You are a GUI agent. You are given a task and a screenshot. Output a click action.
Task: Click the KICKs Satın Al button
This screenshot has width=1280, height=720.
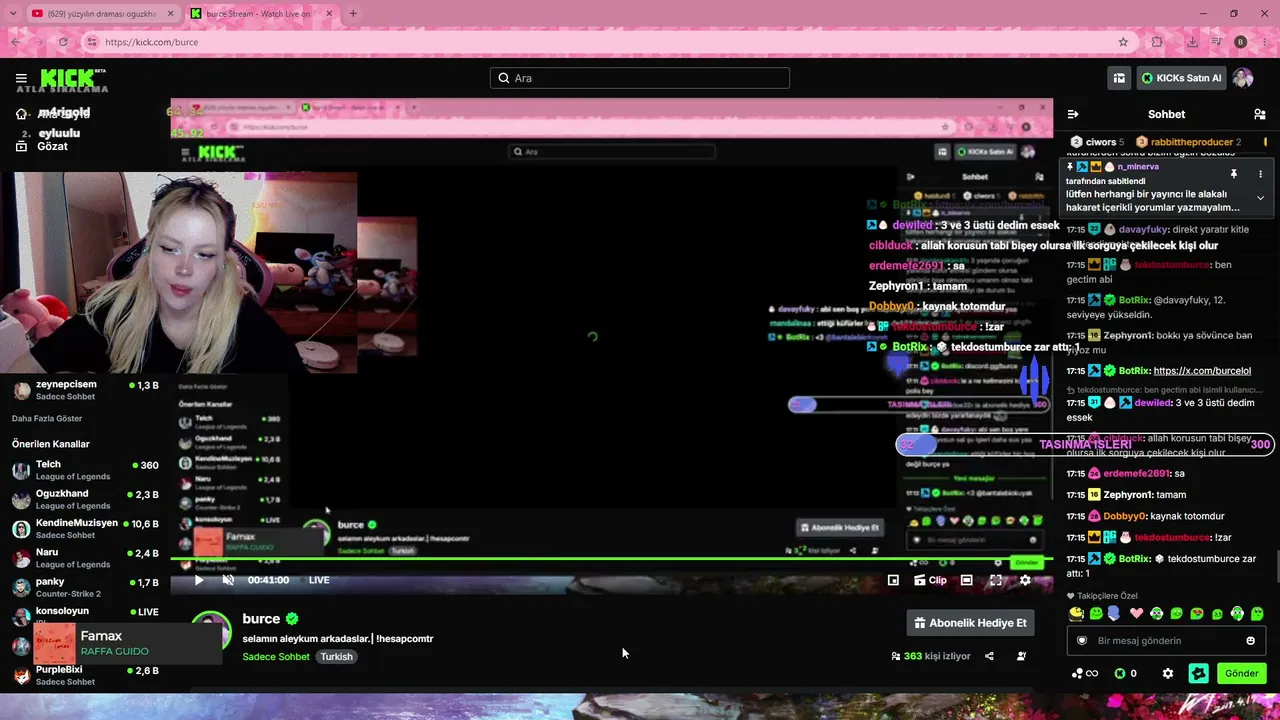1182,78
